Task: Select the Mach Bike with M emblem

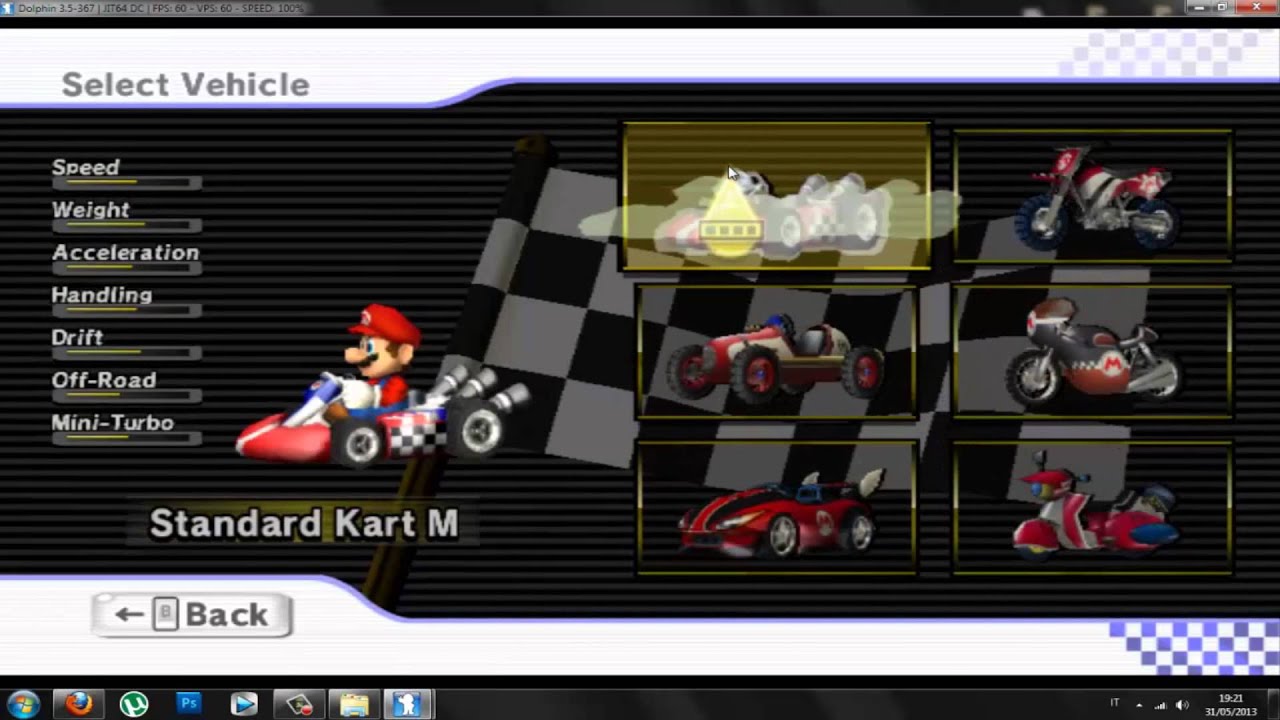Action: (x=1092, y=352)
